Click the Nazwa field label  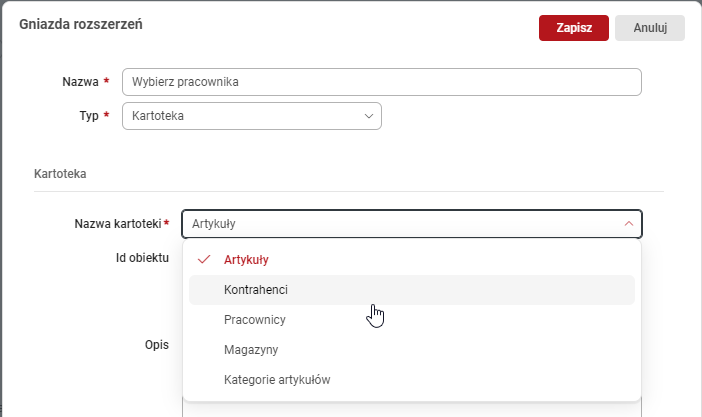coord(80,82)
